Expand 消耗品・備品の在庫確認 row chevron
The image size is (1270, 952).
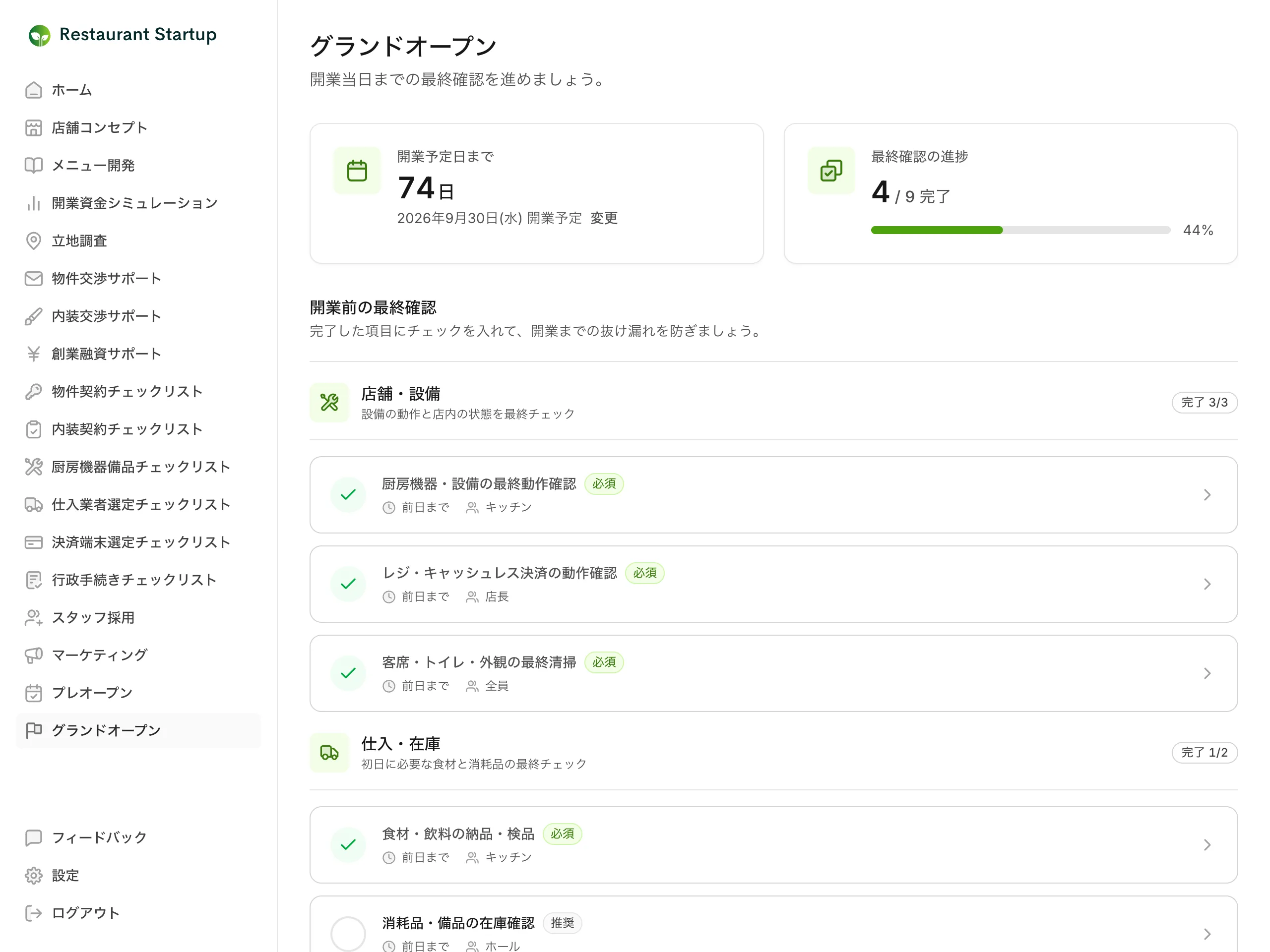coord(1207,934)
